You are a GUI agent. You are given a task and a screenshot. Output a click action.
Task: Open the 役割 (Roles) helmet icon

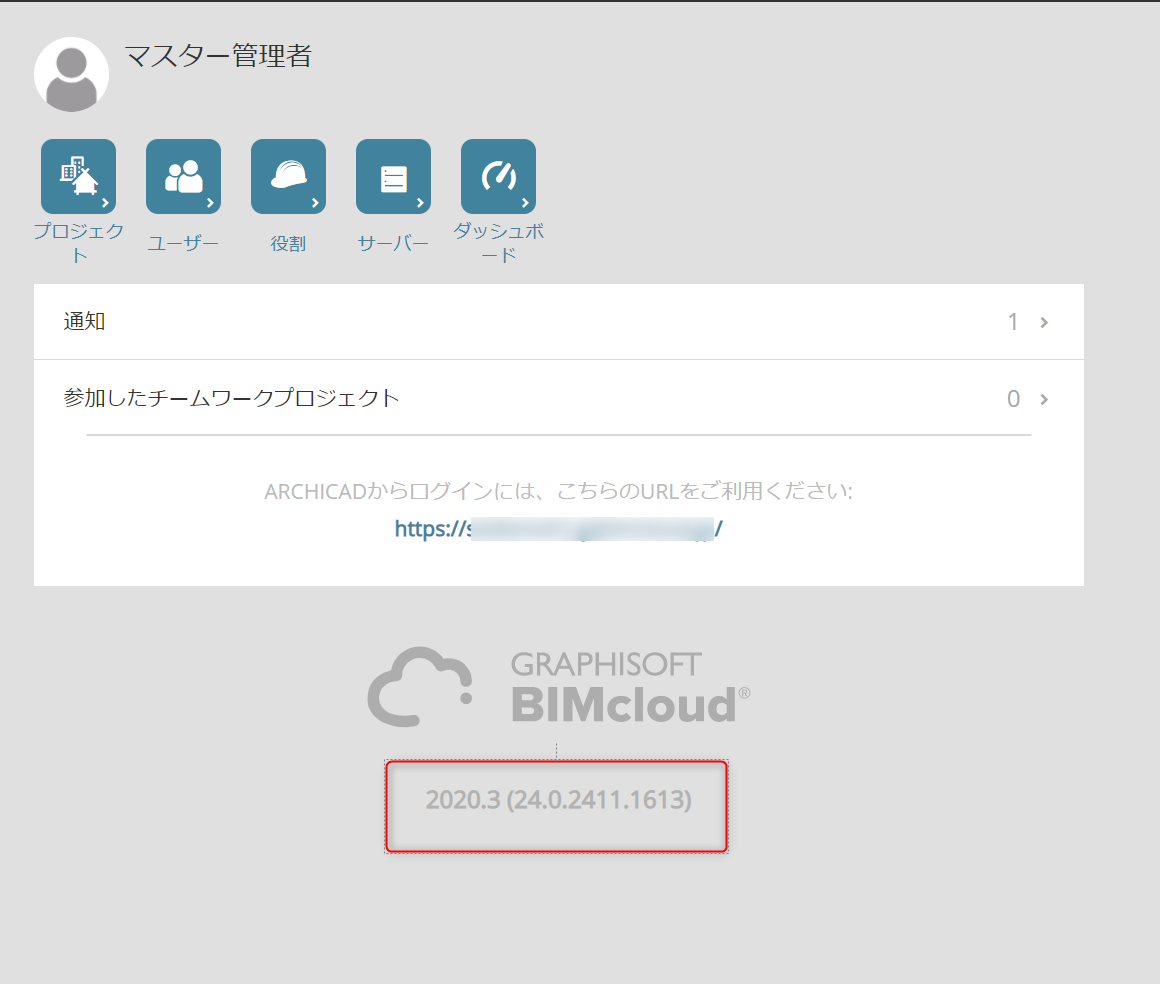[x=289, y=176]
